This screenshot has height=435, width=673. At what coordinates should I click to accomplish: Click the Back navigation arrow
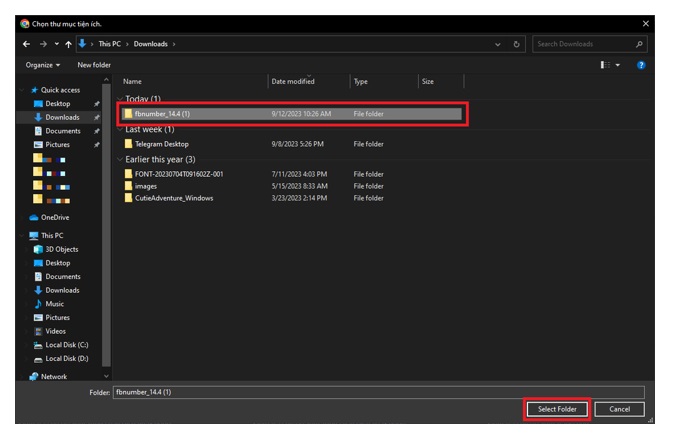pos(26,44)
